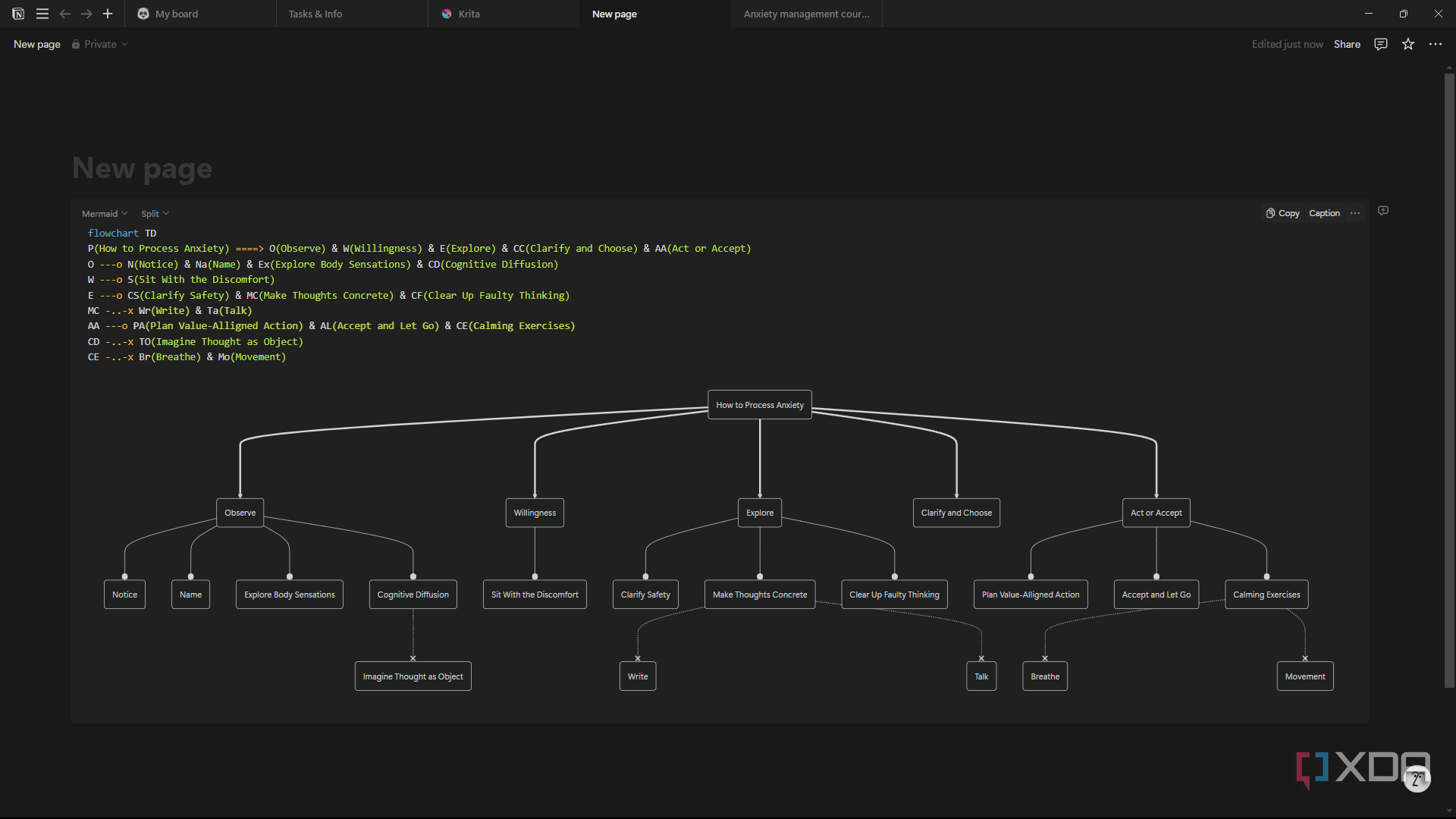Click the New page breadcrumb
Viewport: 1456px width, 819px height.
37,44
